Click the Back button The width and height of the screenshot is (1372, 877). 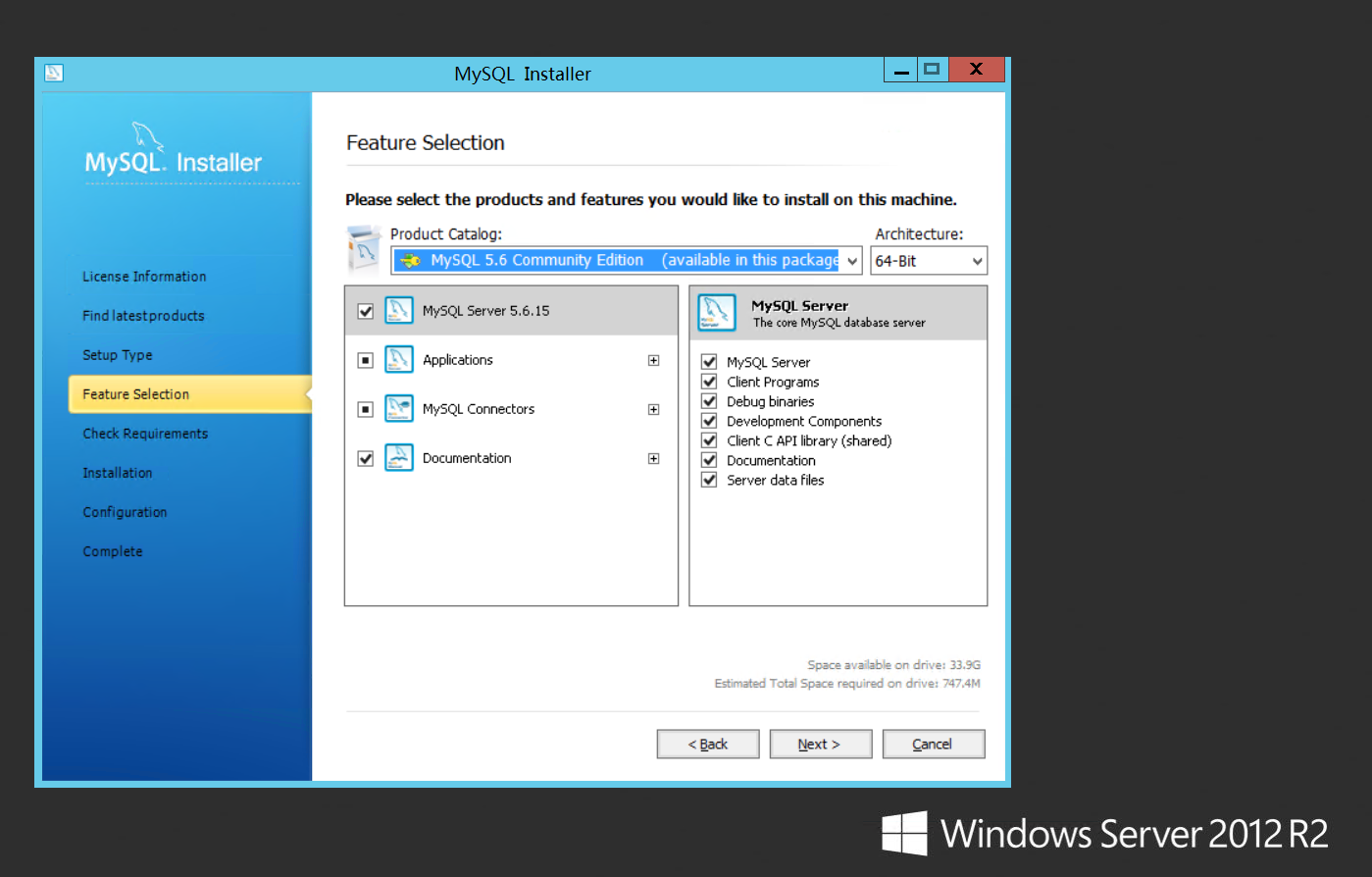tap(708, 745)
